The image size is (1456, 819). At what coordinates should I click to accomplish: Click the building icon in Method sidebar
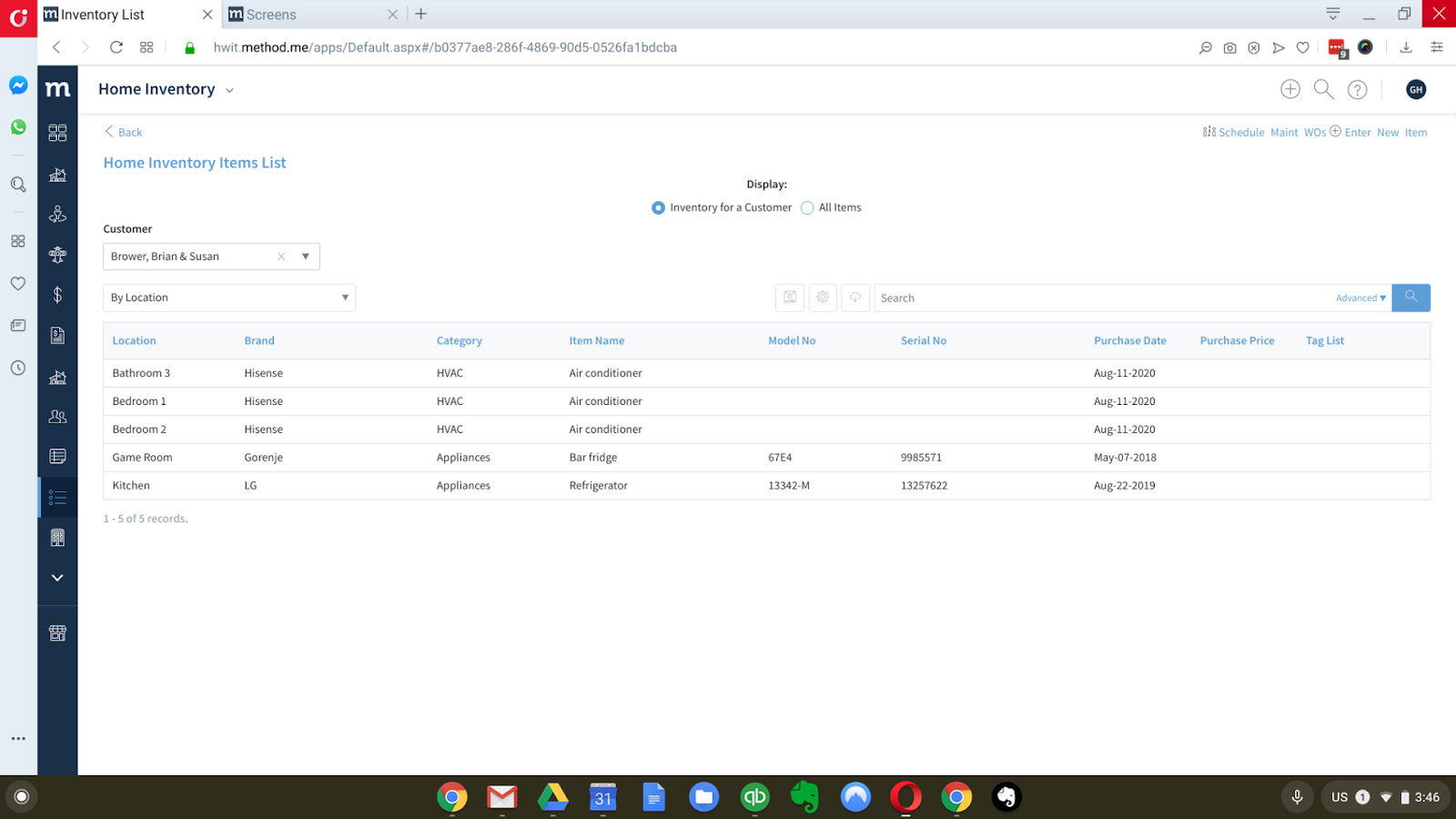57,538
